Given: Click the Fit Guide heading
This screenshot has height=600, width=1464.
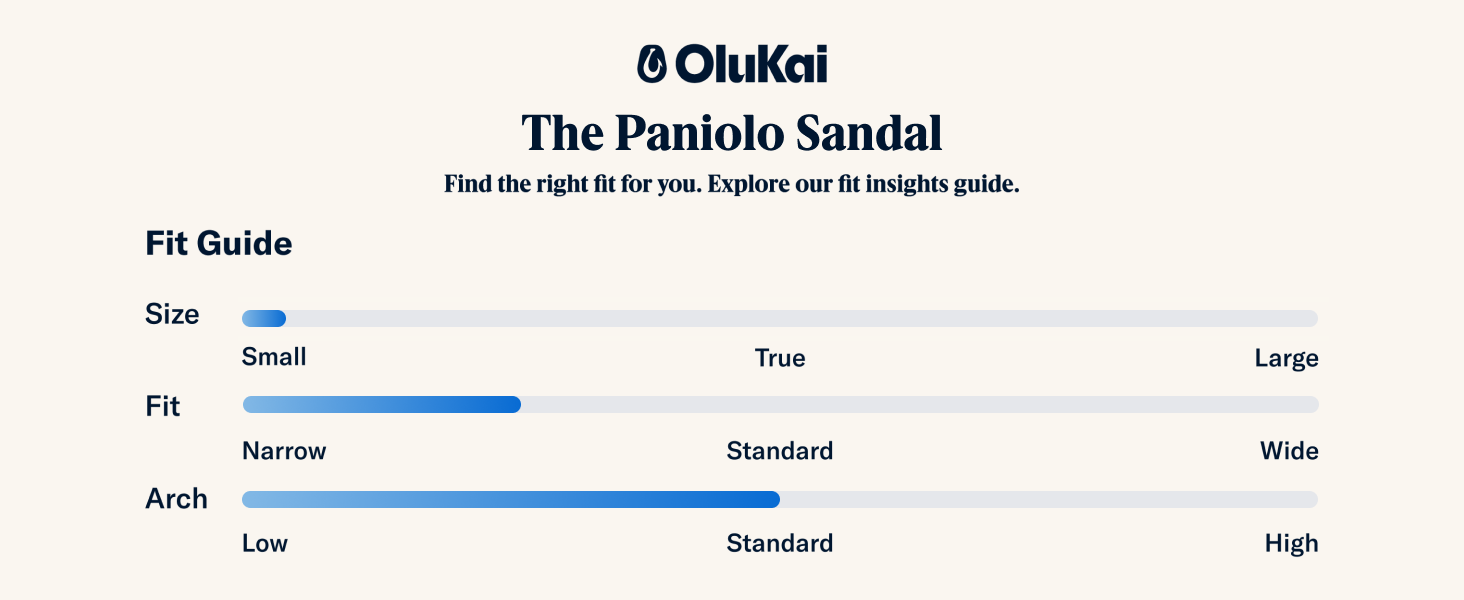Looking at the screenshot, I should coord(219,243).
